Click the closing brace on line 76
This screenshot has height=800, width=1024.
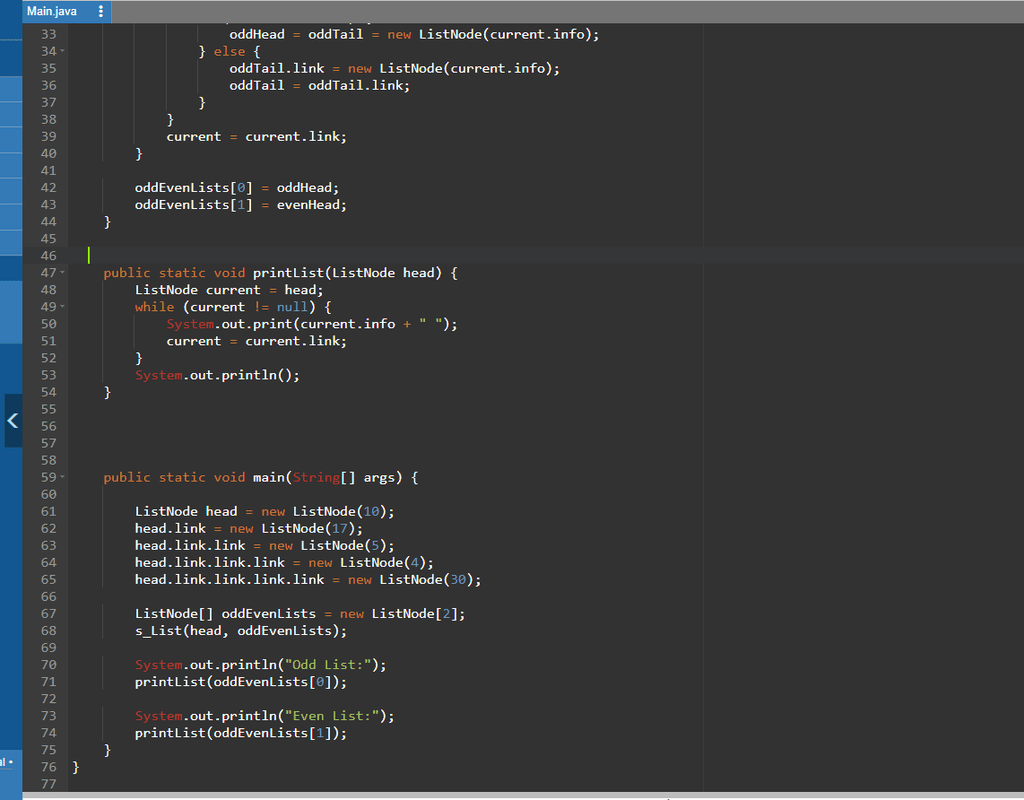point(76,767)
